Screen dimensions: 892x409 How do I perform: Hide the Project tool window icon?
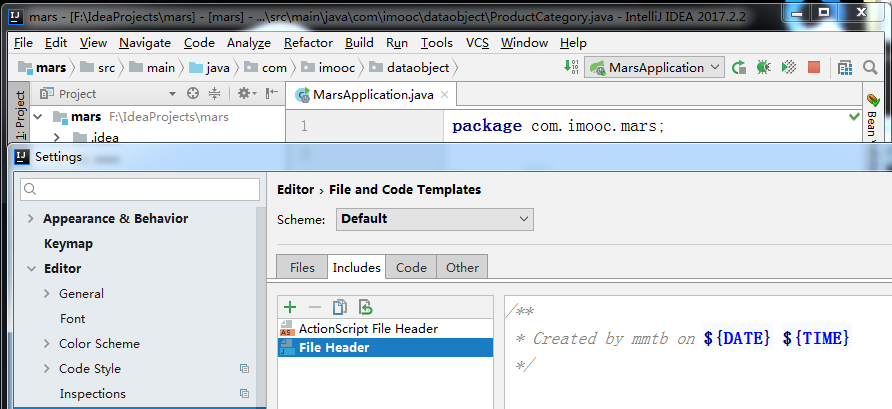point(272,93)
